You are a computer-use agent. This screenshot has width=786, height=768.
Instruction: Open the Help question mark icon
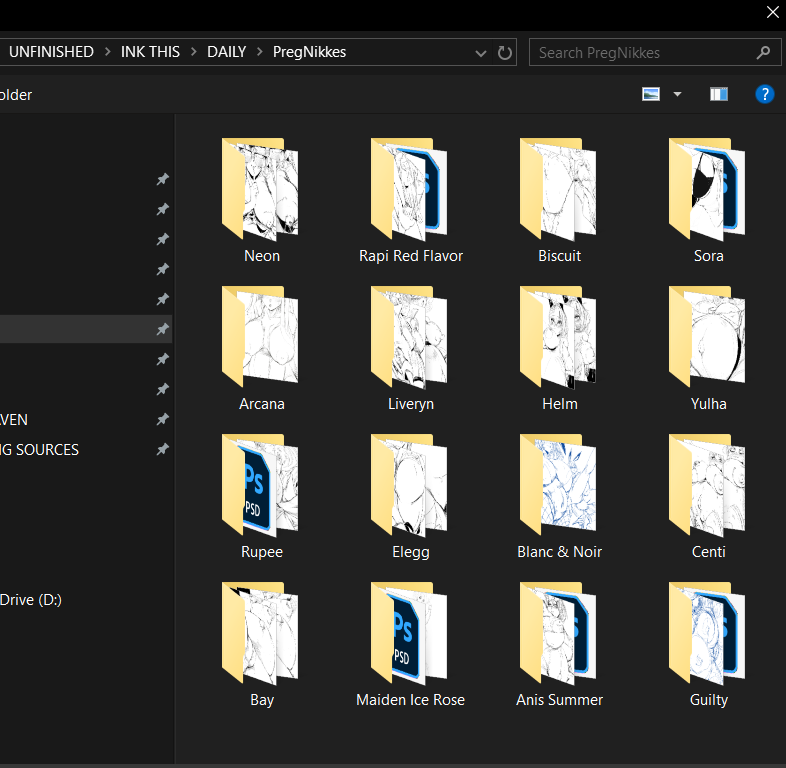(764, 94)
